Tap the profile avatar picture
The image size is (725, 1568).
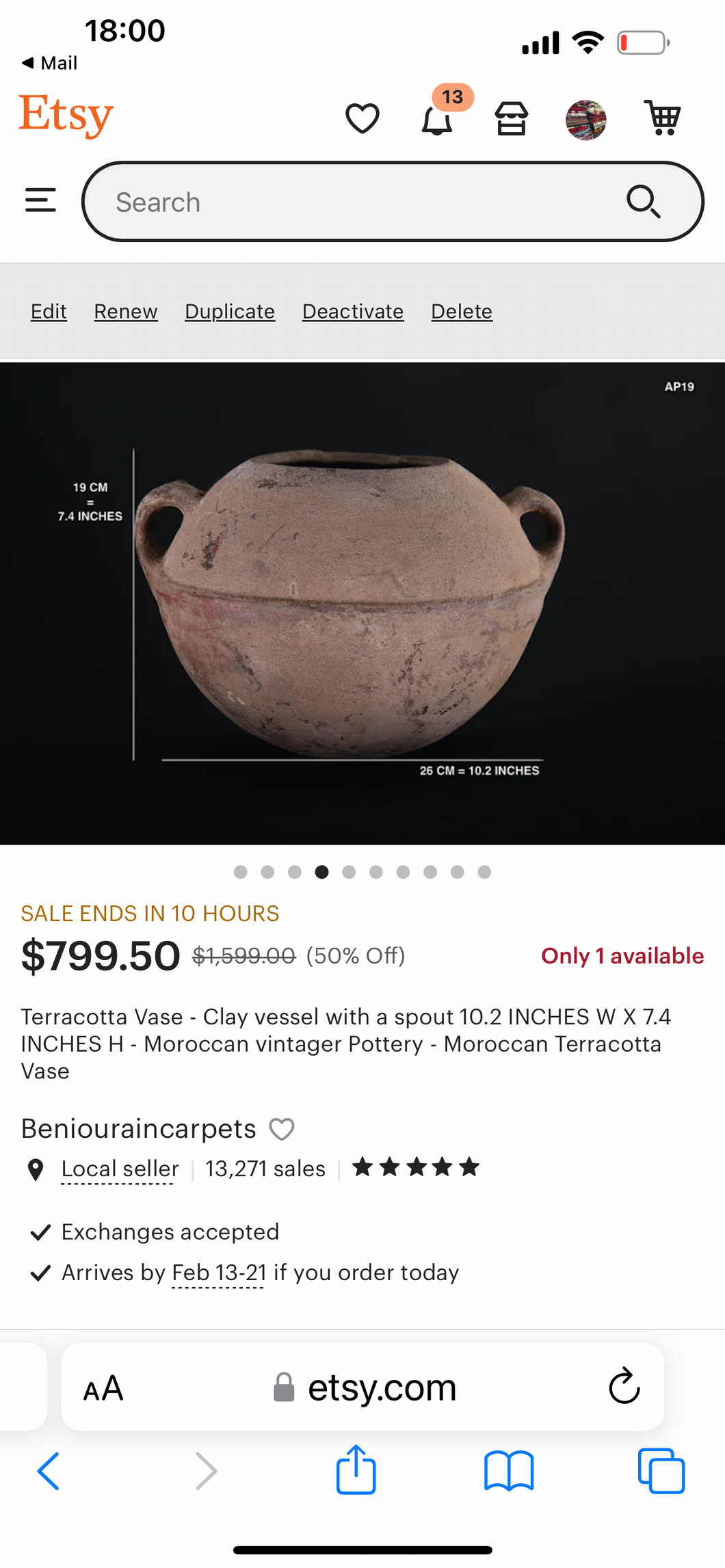tap(585, 120)
